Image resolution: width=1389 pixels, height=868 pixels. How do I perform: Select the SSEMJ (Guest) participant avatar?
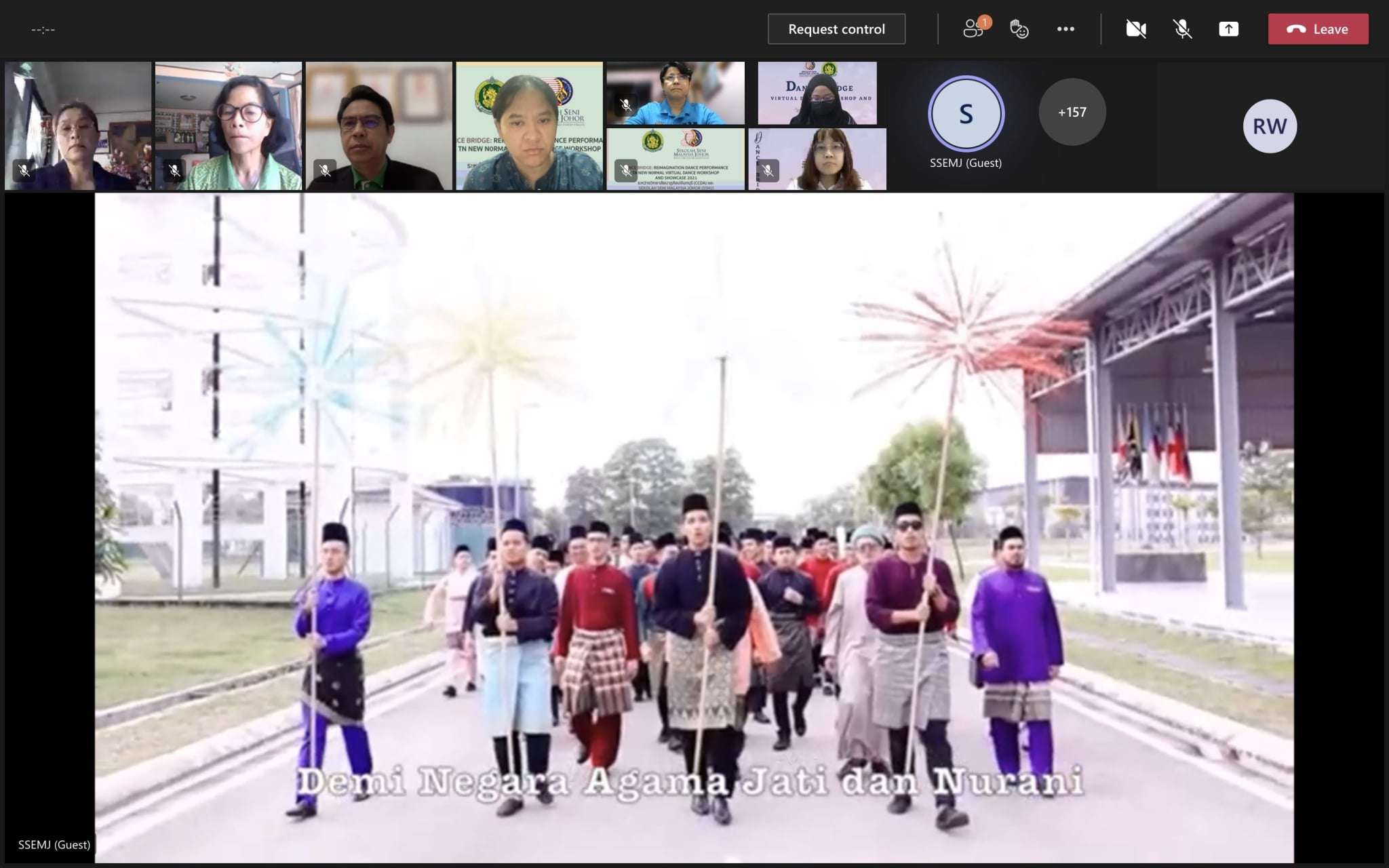pos(966,114)
